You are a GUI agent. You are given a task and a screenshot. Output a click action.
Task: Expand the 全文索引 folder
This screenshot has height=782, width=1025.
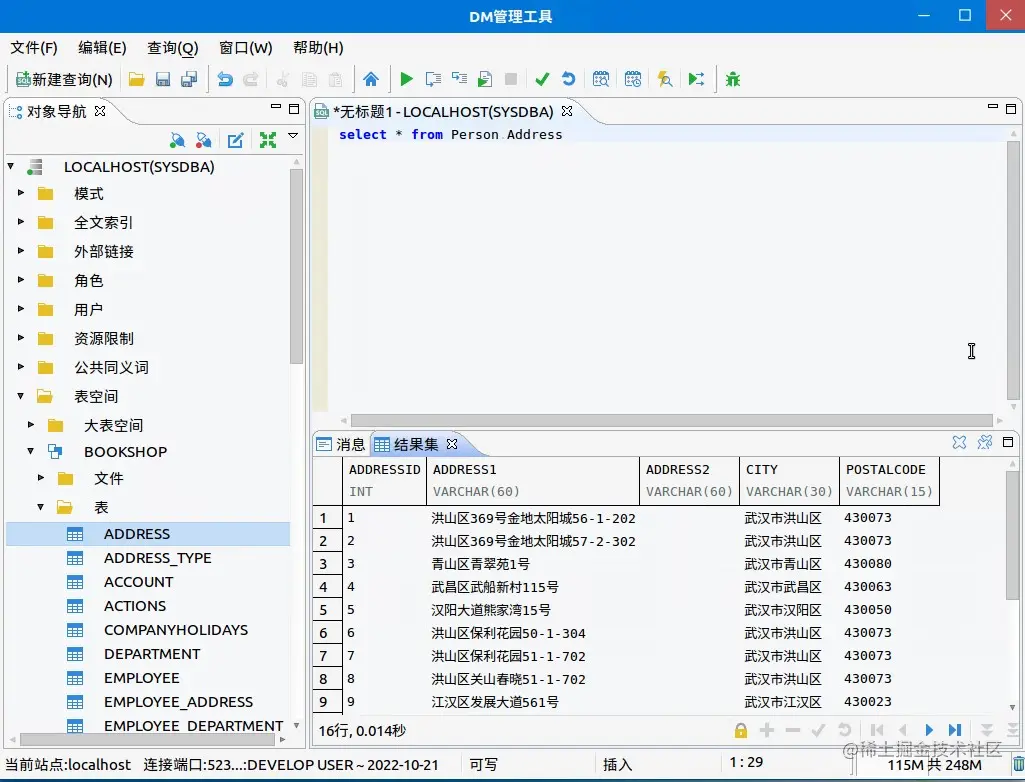tap(21, 222)
